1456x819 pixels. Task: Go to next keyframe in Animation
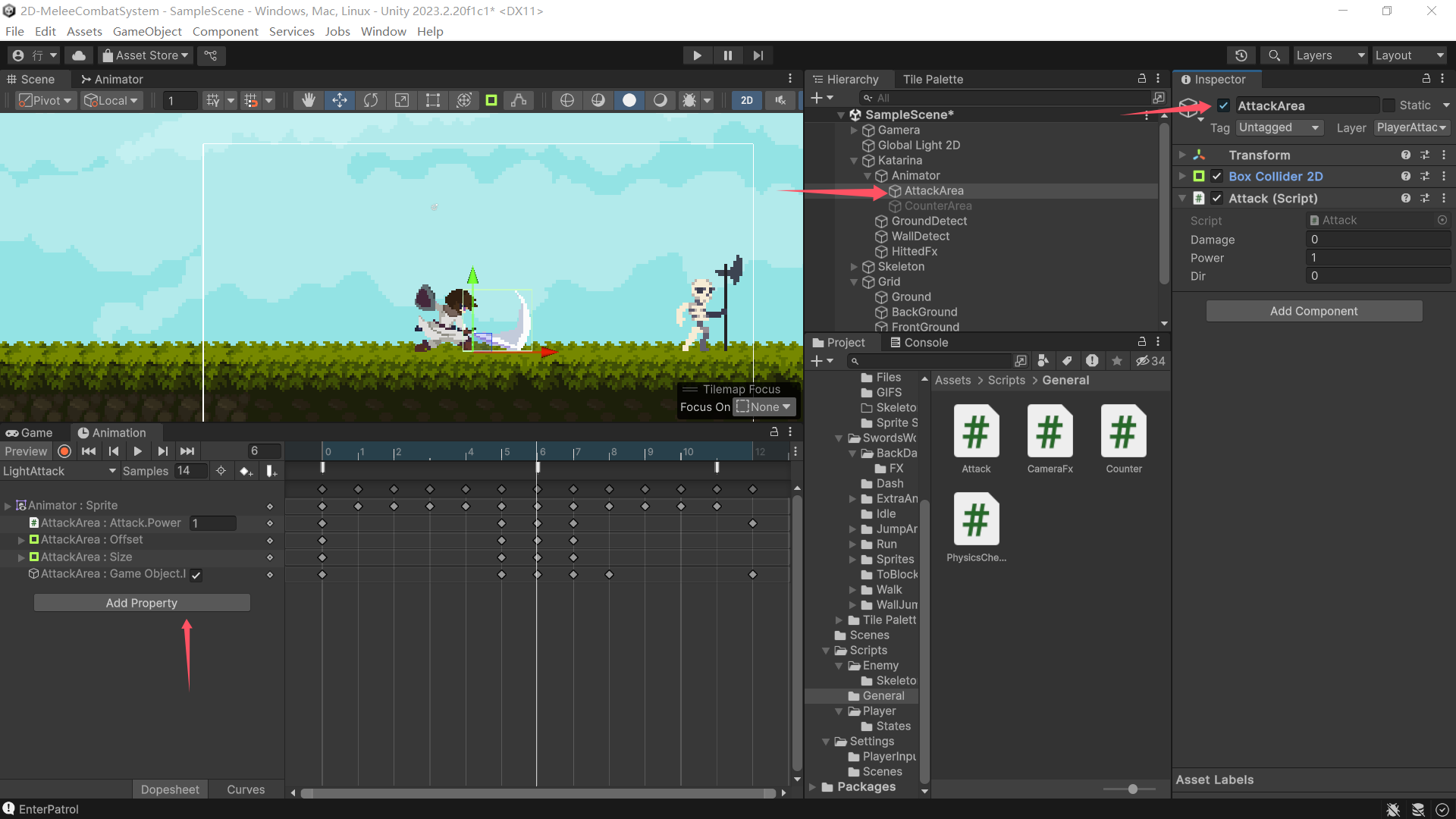[x=162, y=451]
